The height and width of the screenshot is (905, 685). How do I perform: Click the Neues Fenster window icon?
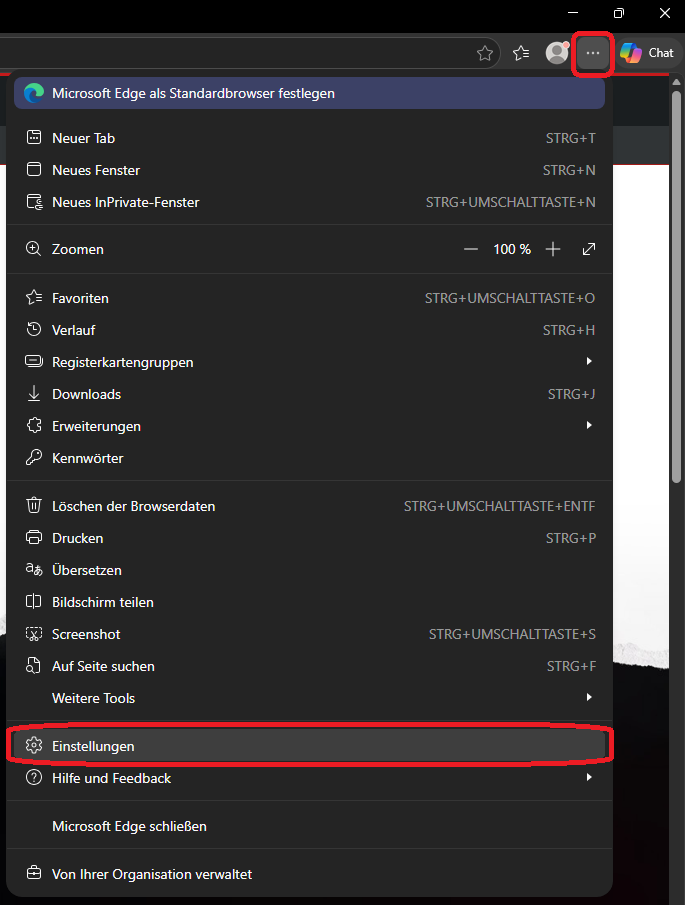pyautogui.click(x=34, y=170)
